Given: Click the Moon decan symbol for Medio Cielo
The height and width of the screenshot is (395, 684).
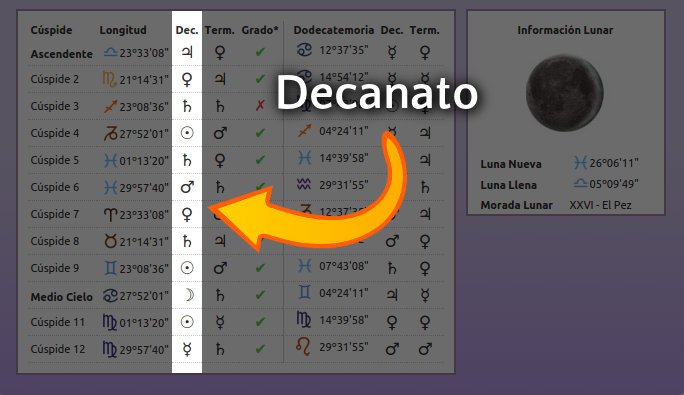Looking at the screenshot, I should click(188, 295).
